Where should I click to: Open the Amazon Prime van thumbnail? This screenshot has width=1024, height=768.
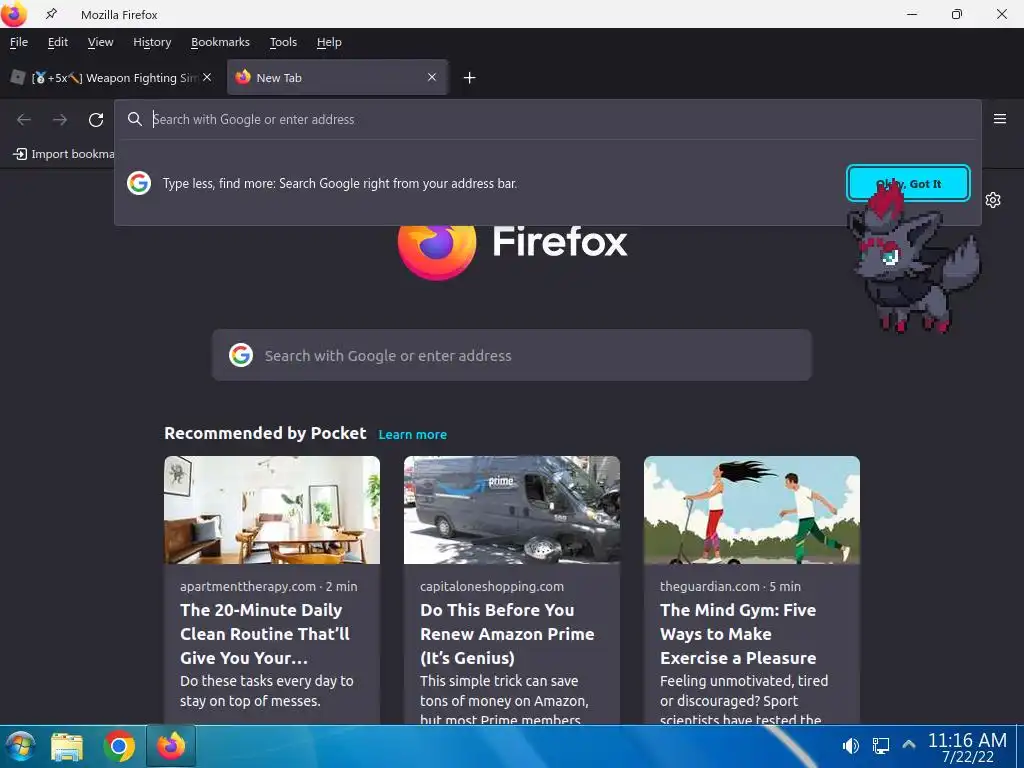(512, 510)
